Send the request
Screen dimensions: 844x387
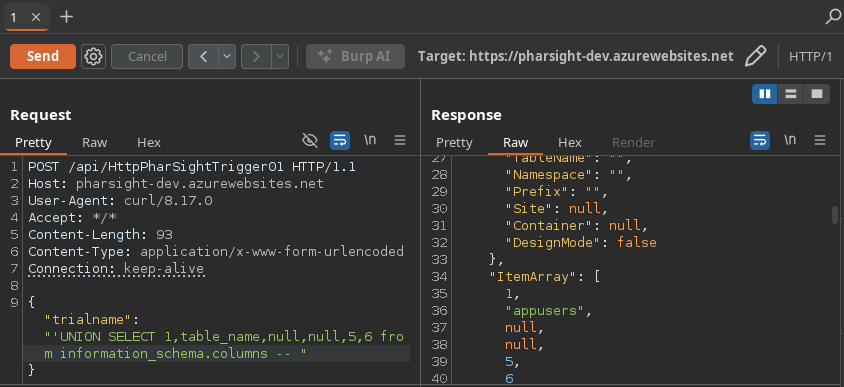tap(43, 57)
